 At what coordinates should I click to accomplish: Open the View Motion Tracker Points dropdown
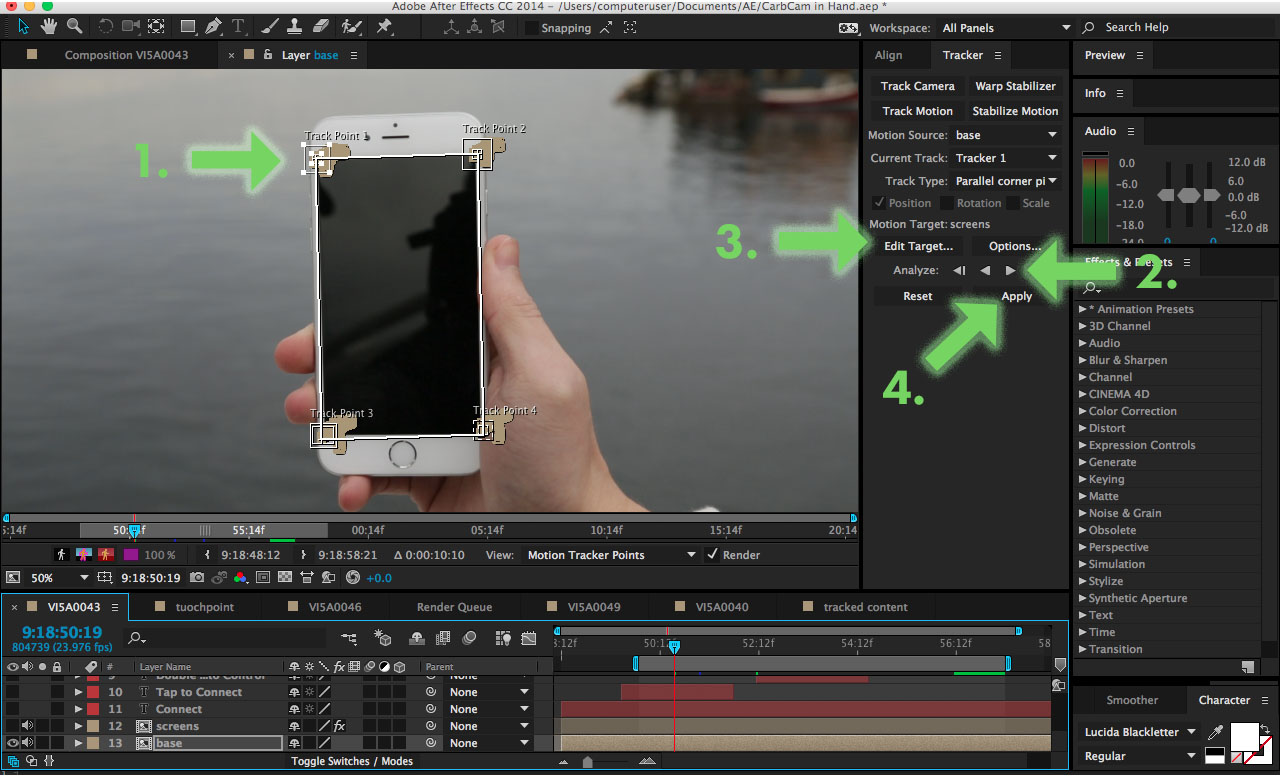(611, 555)
